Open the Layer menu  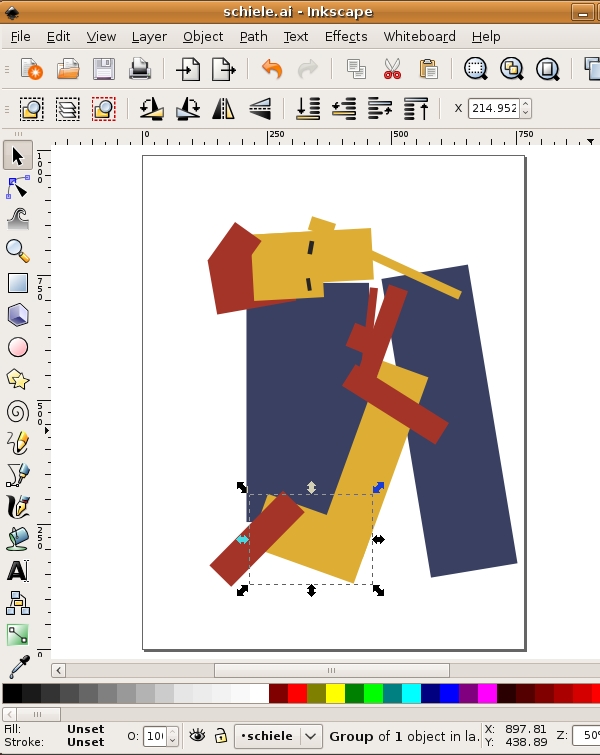149,37
